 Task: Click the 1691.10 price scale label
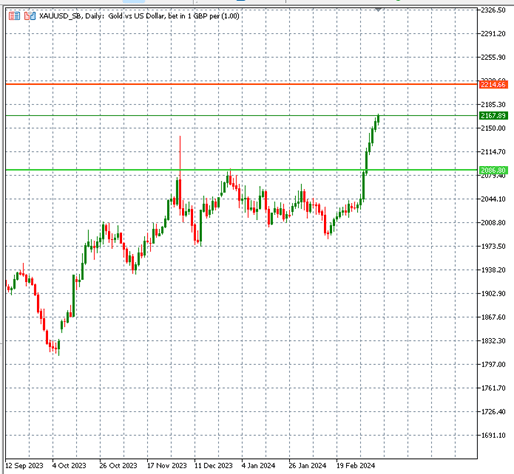[493, 435]
